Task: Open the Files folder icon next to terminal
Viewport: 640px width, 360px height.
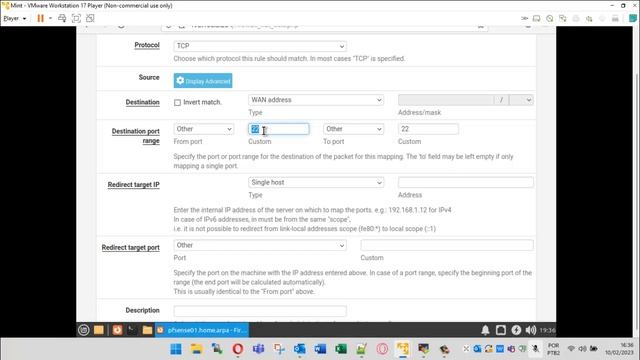Action: tap(147, 330)
